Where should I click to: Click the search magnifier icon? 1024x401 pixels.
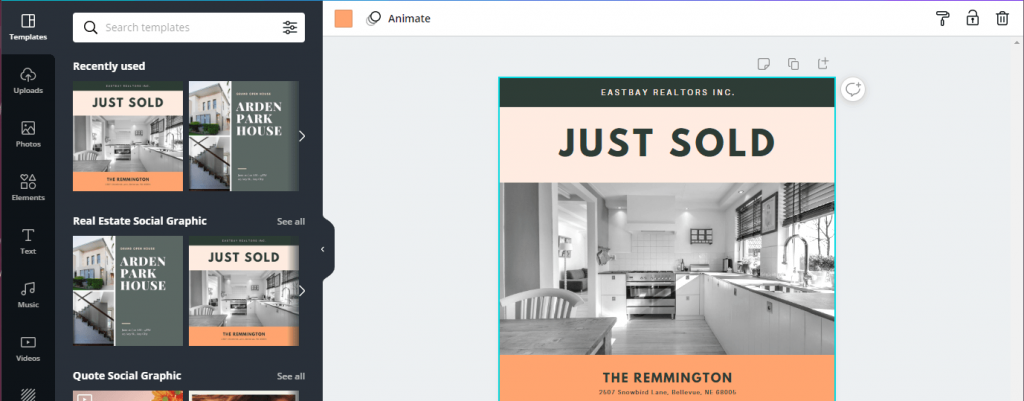(x=92, y=27)
